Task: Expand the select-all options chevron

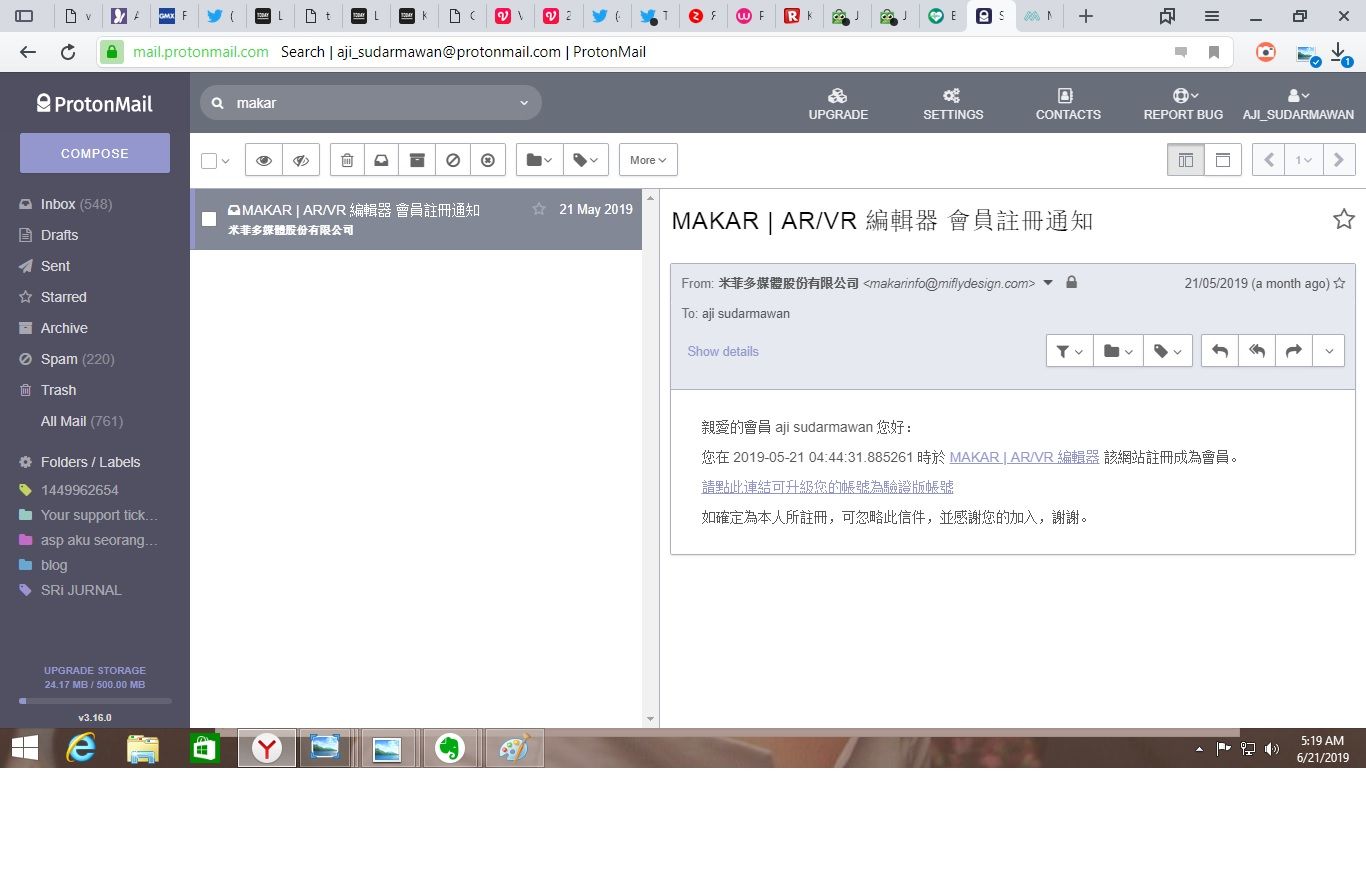Action: pyautogui.click(x=226, y=161)
